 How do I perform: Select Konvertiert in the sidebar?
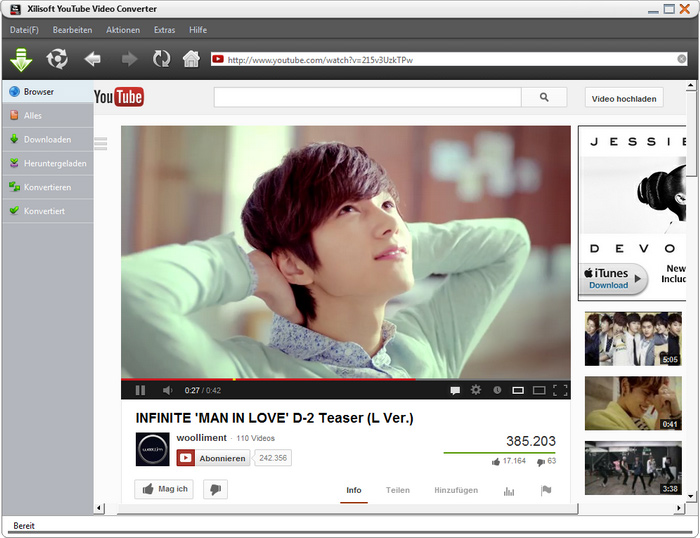click(x=48, y=211)
